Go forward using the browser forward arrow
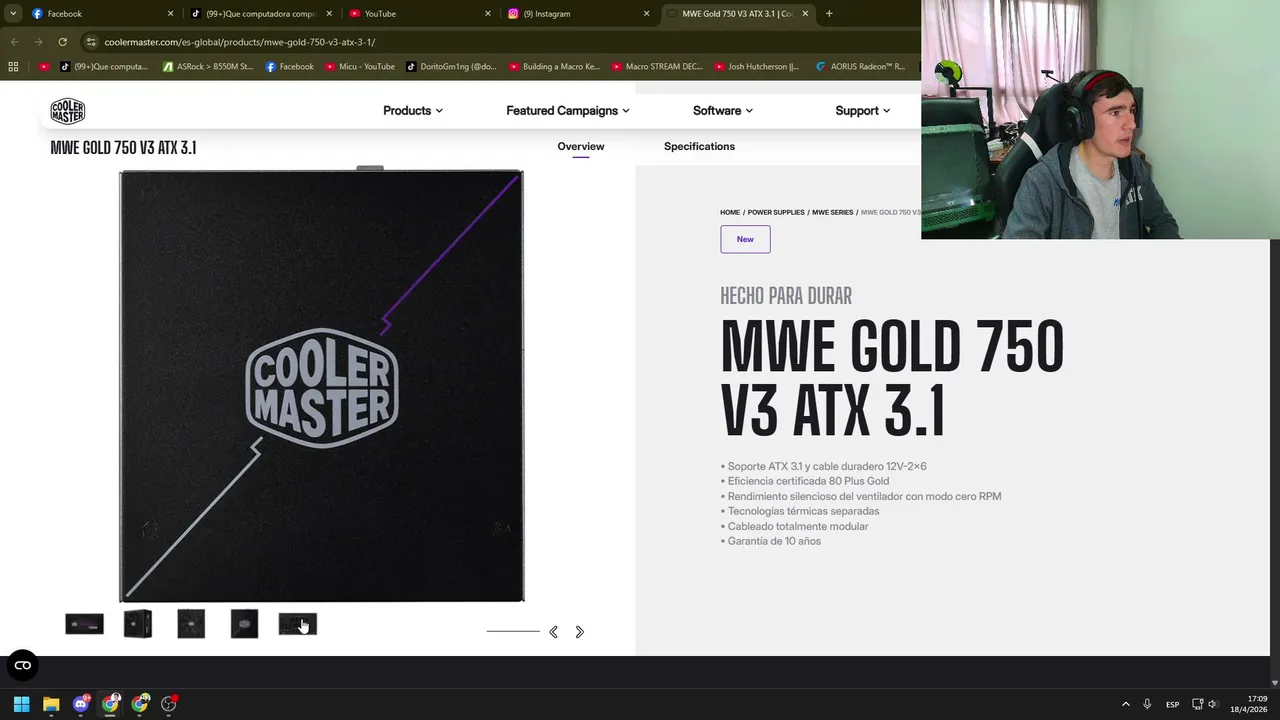The height and width of the screenshot is (720, 1280). pos(38,42)
